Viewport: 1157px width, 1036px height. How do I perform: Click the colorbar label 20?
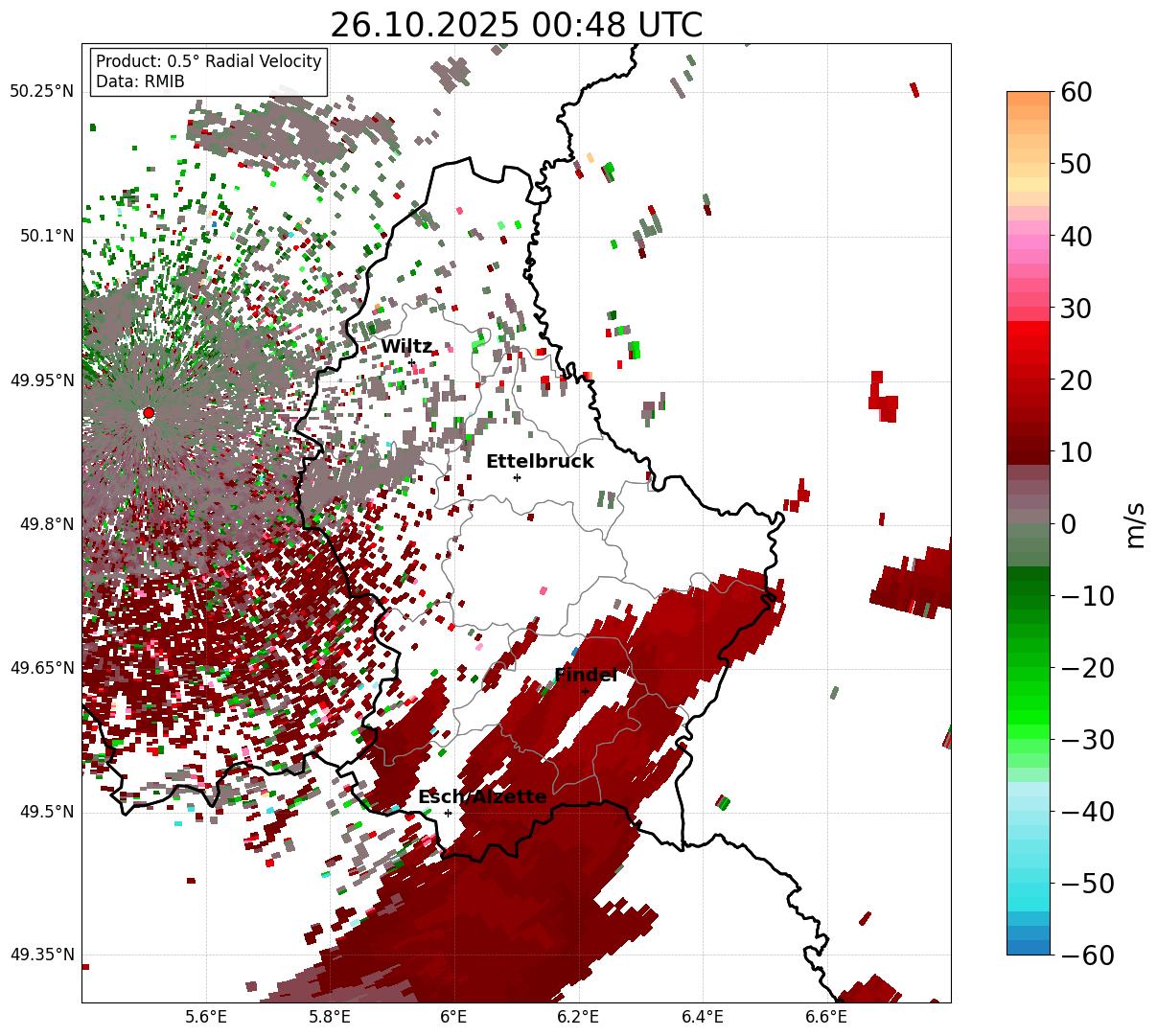pyautogui.click(x=1076, y=380)
